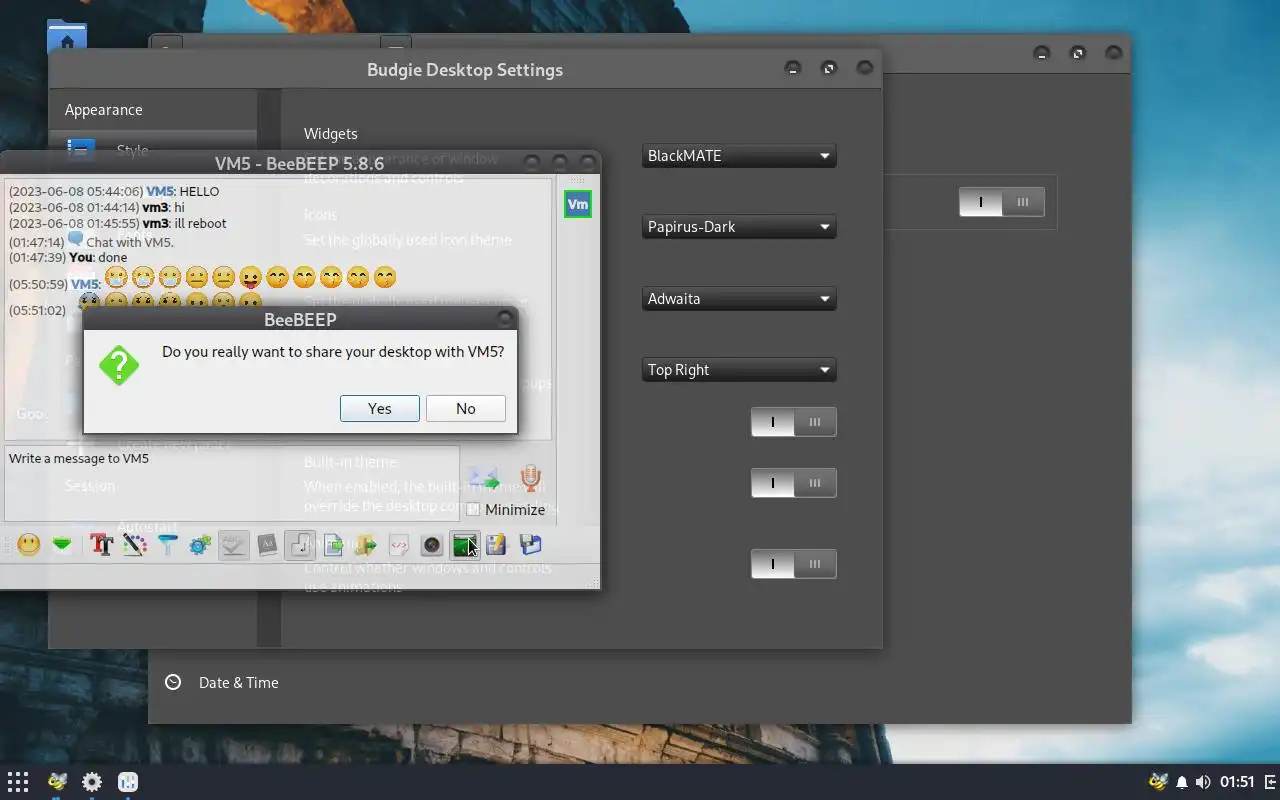Open the notifications bell in the tray
Screen dimensions: 1280x800
point(1182,782)
